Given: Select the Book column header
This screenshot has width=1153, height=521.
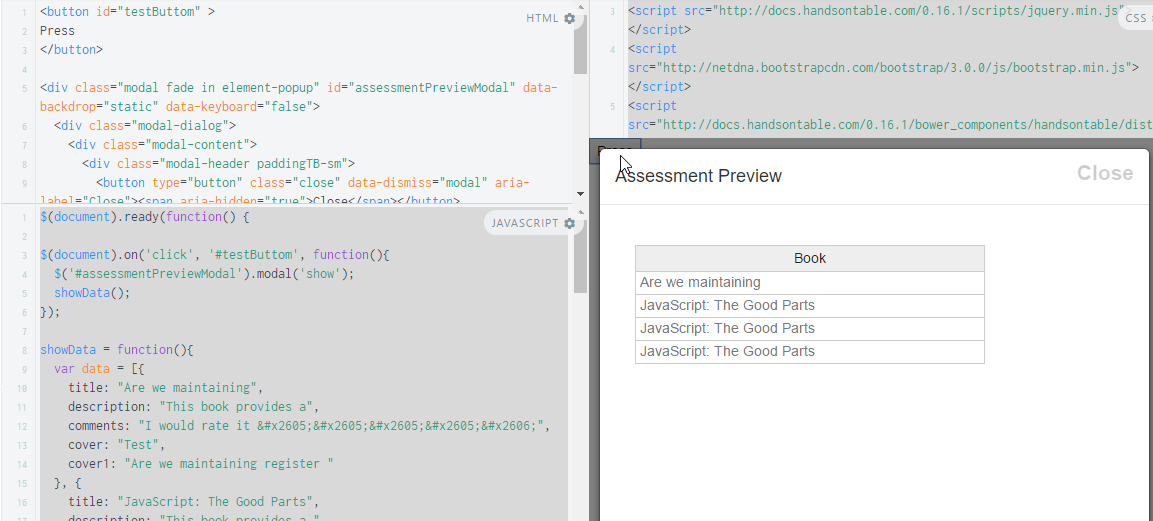Looking at the screenshot, I should 810,259.
